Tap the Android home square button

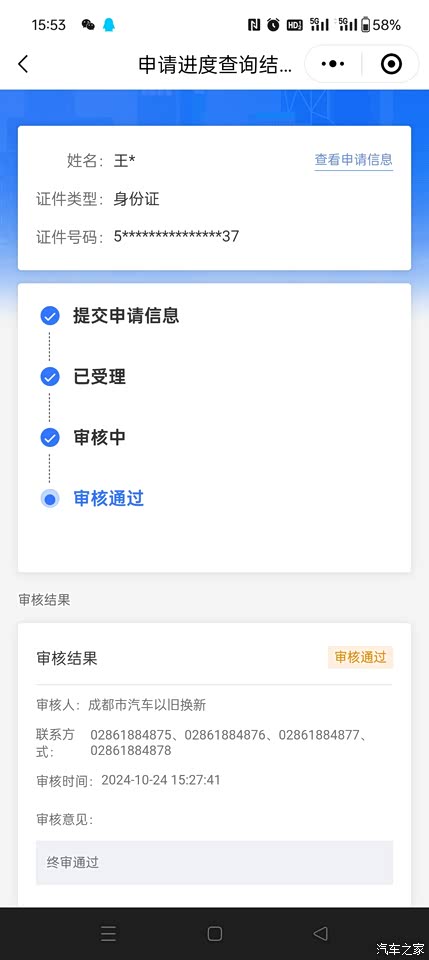pyautogui.click(x=215, y=933)
